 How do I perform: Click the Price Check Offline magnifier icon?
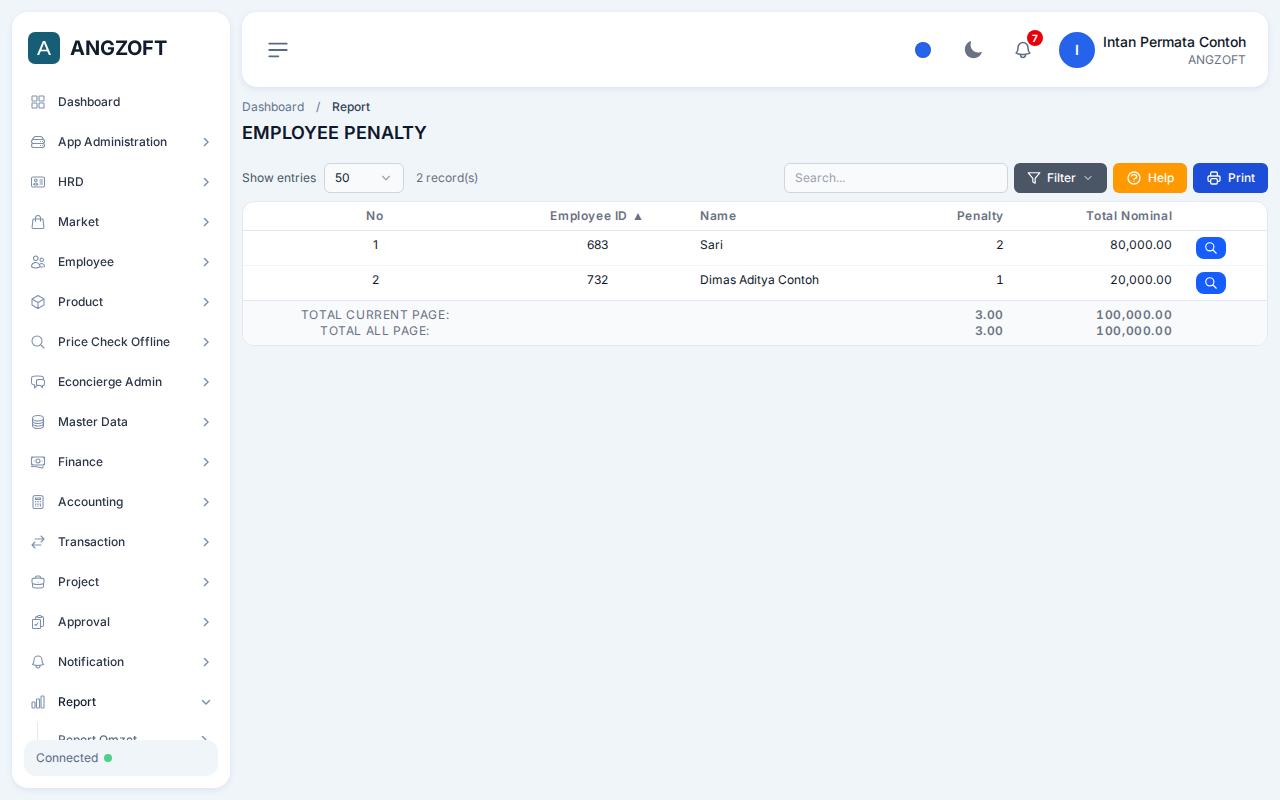click(38, 342)
